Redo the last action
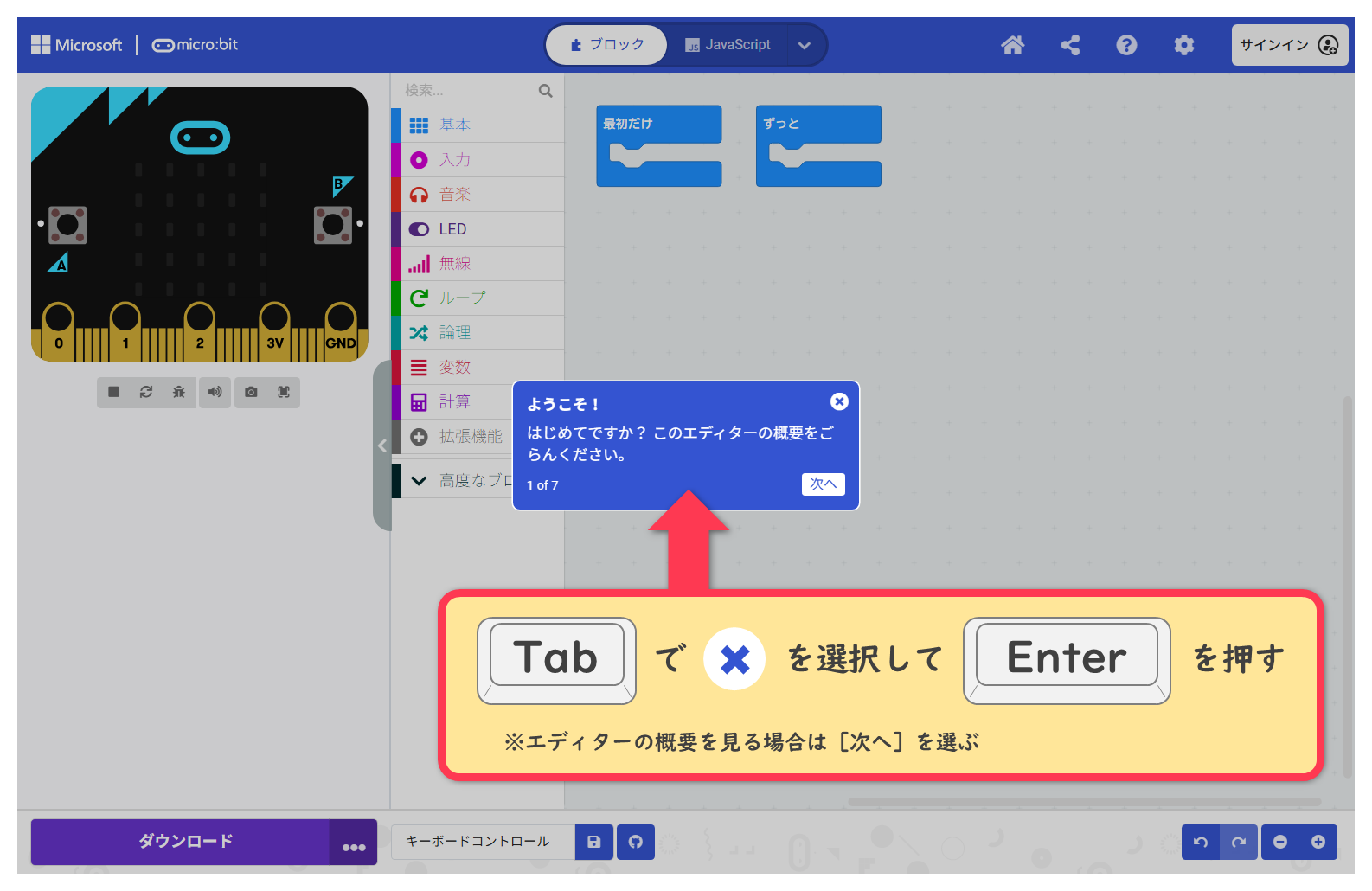The height and width of the screenshot is (891, 1372). point(1239,842)
